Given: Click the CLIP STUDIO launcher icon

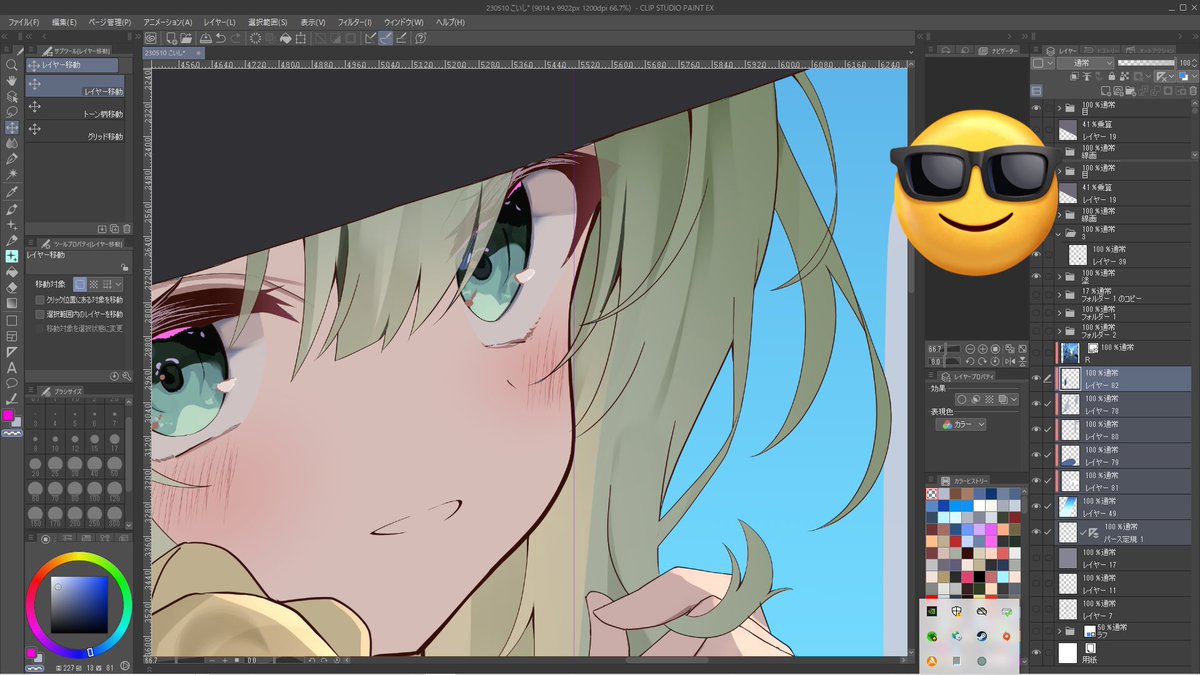Looking at the screenshot, I should tap(151, 38).
